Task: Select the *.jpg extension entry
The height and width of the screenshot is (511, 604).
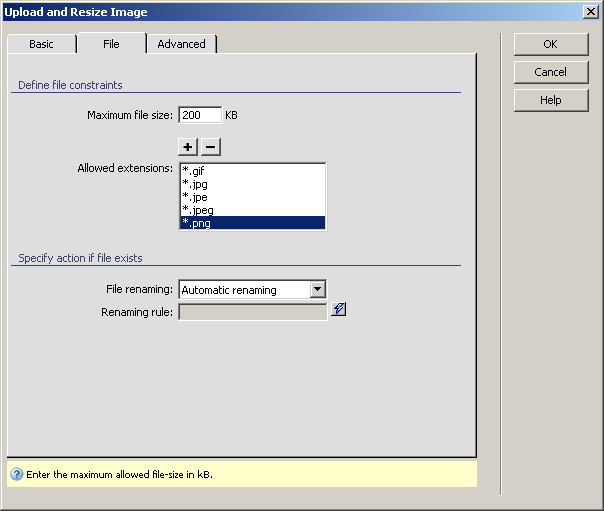Action: [252, 184]
